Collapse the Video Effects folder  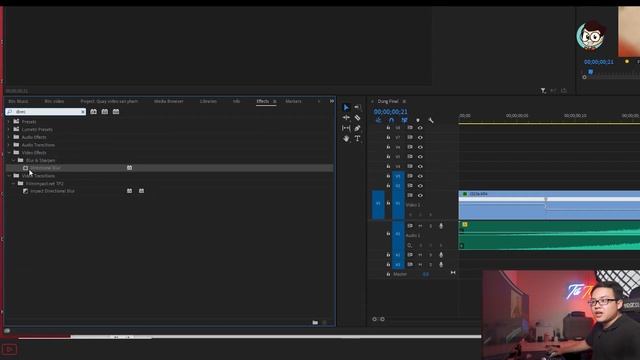(x=9, y=153)
